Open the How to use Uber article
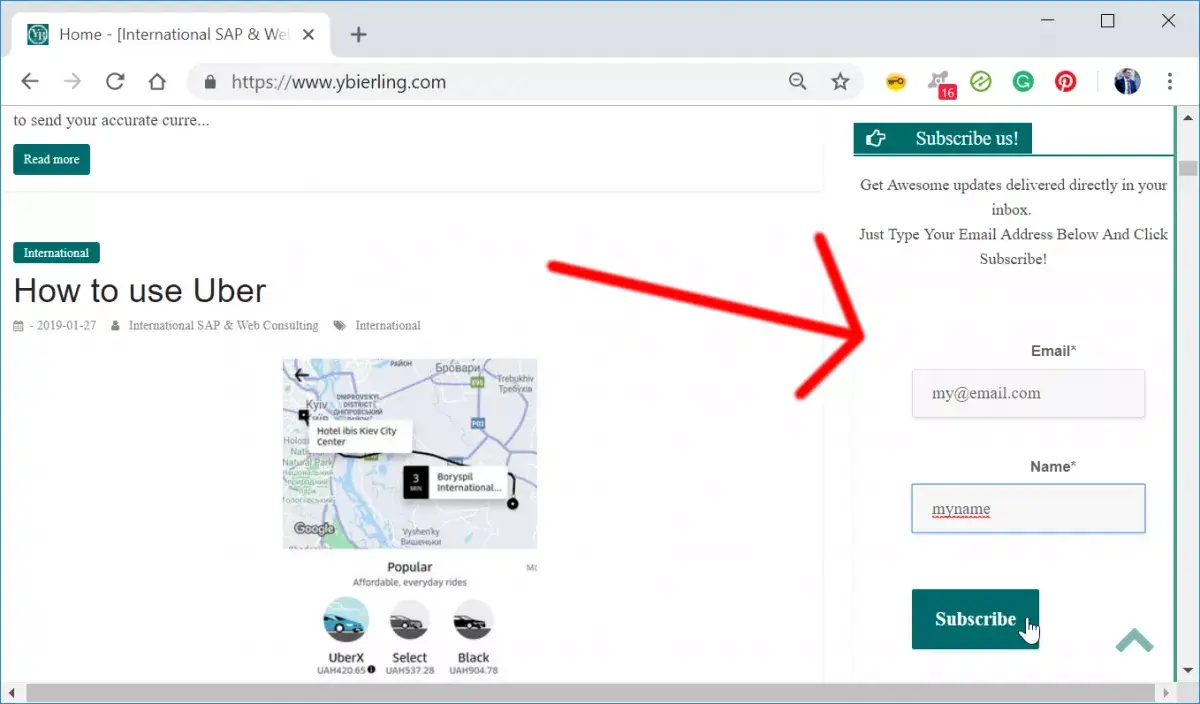1200x704 pixels. (x=140, y=291)
